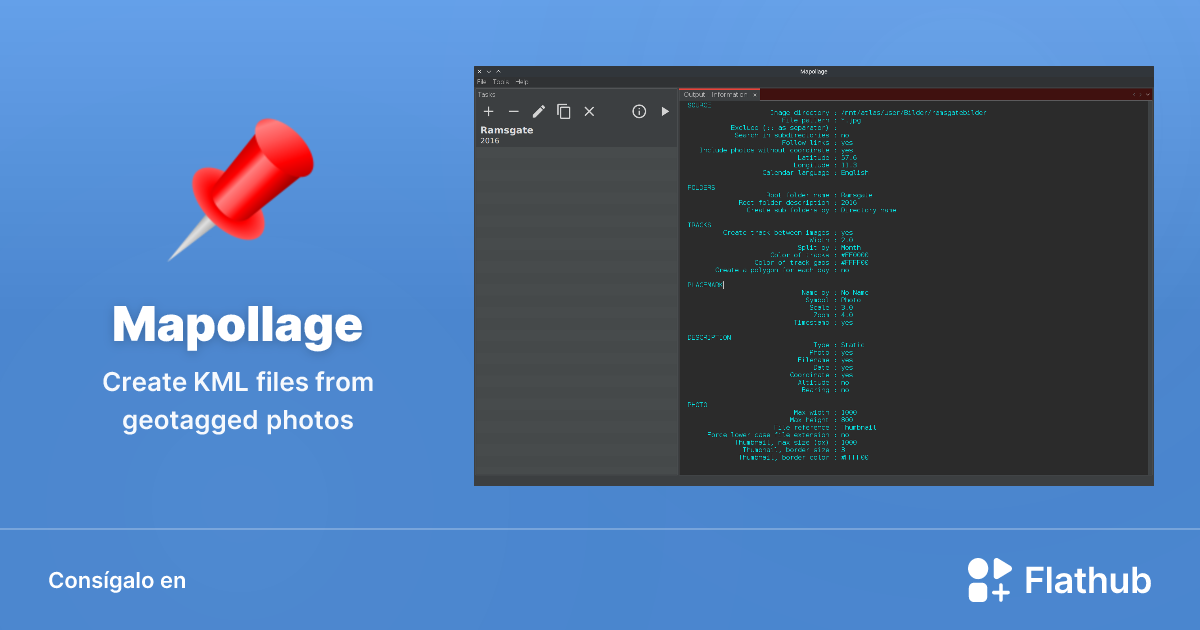Open the File menu
Screen dimensions: 1200x630
coord(481,81)
